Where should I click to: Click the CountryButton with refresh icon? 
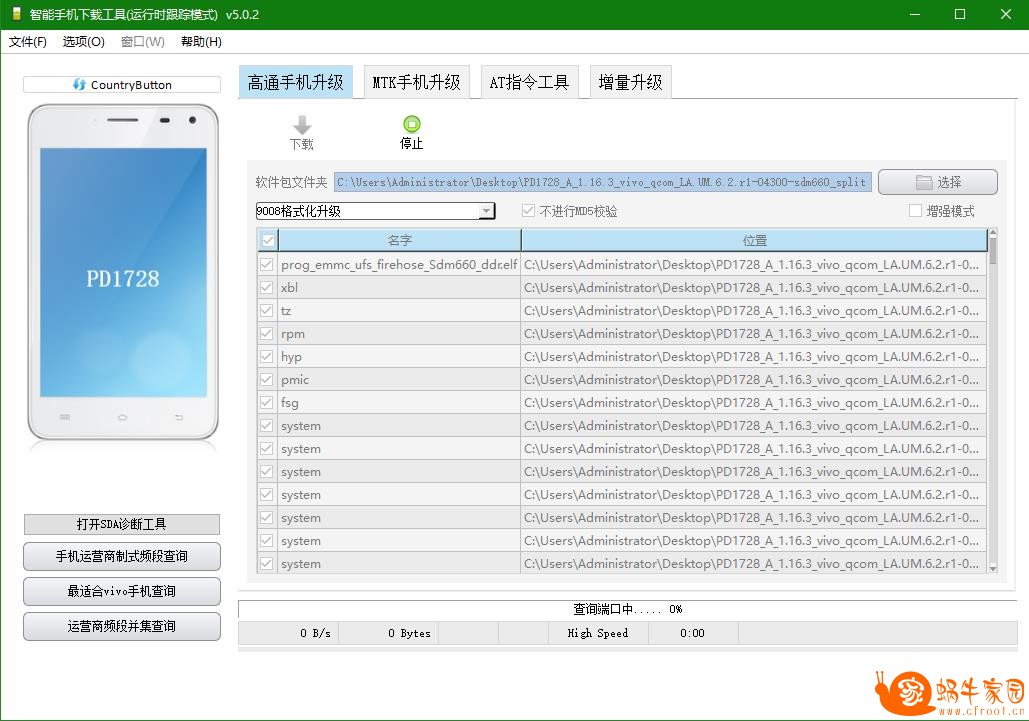click(x=122, y=85)
